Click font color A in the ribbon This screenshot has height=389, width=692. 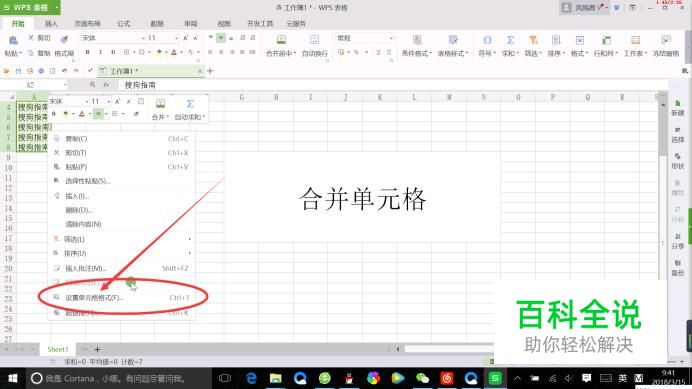[174, 53]
